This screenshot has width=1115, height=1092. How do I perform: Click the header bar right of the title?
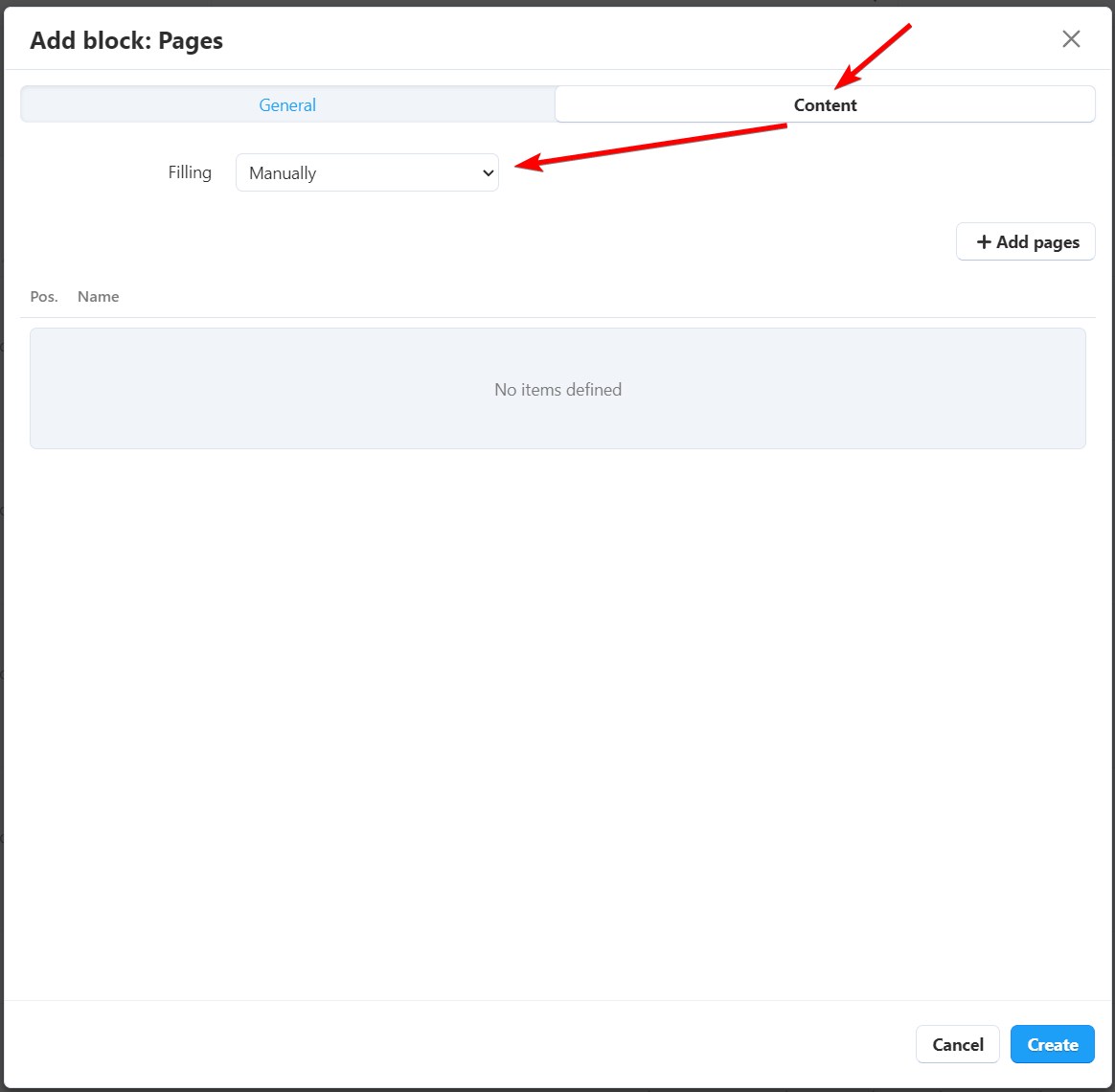pyautogui.click(x=623, y=40)
